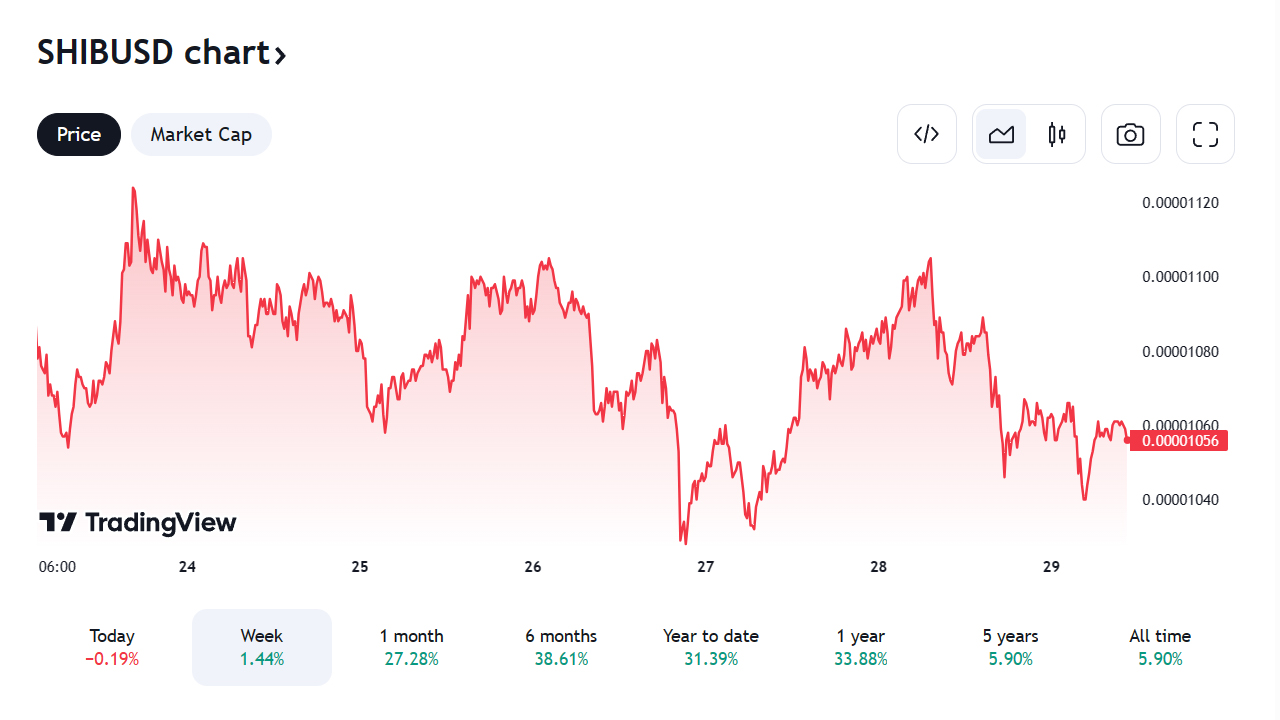Click the 27 date marker on axis

coord(706,567)
